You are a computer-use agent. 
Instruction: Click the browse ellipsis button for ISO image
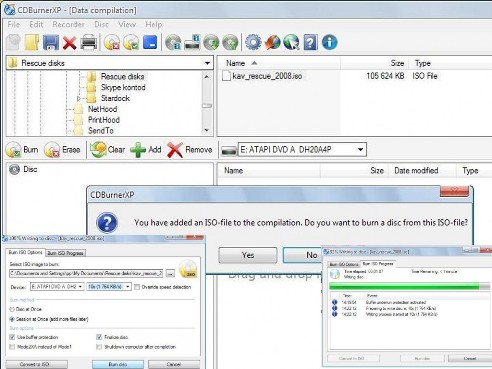click(170, 274)
